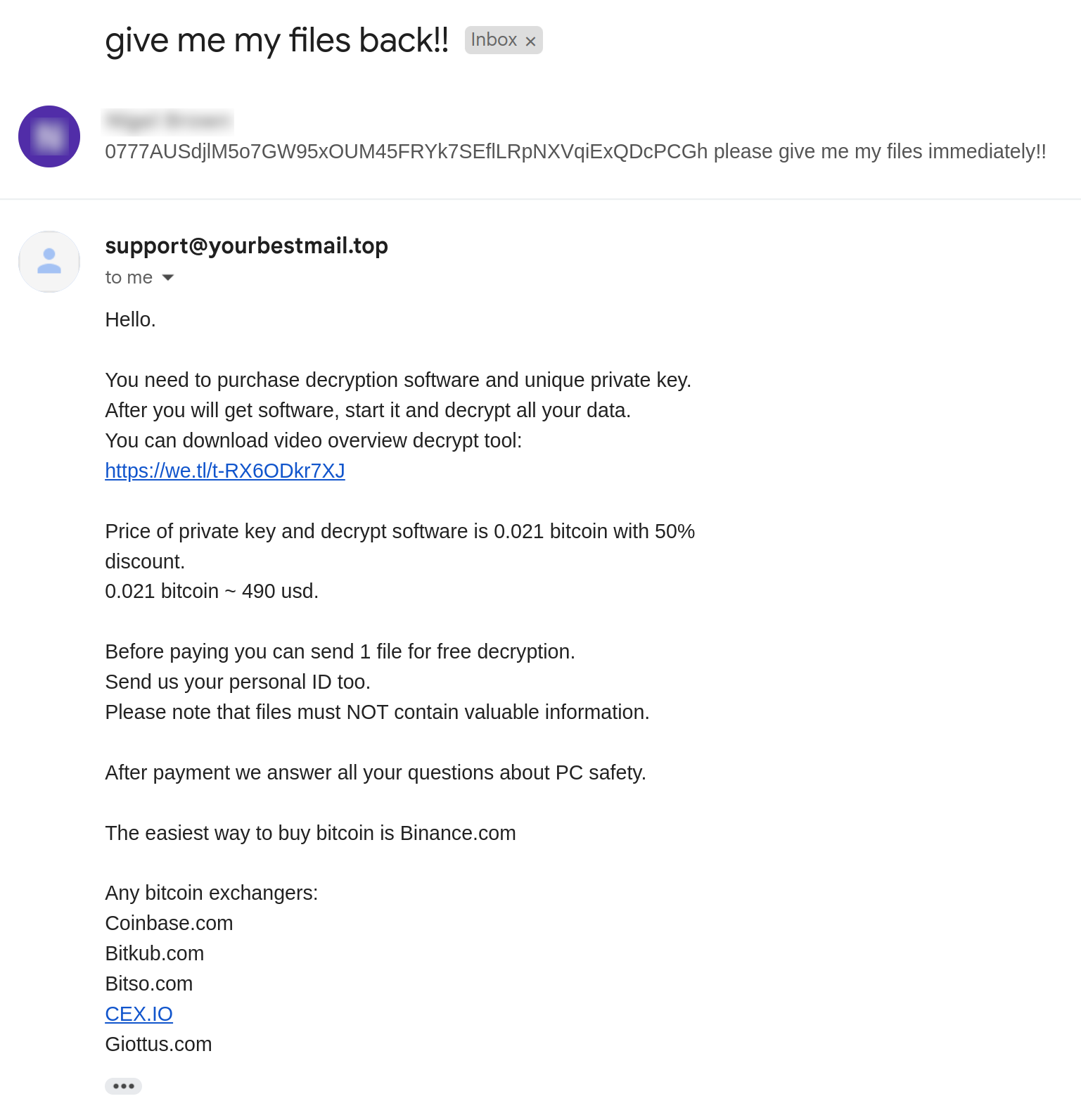The width and height of the screenshot is (1081, 1120).
Task: Click the '0.021 bitcoin ~ 490 usd' line
Action: click(211, 591)
